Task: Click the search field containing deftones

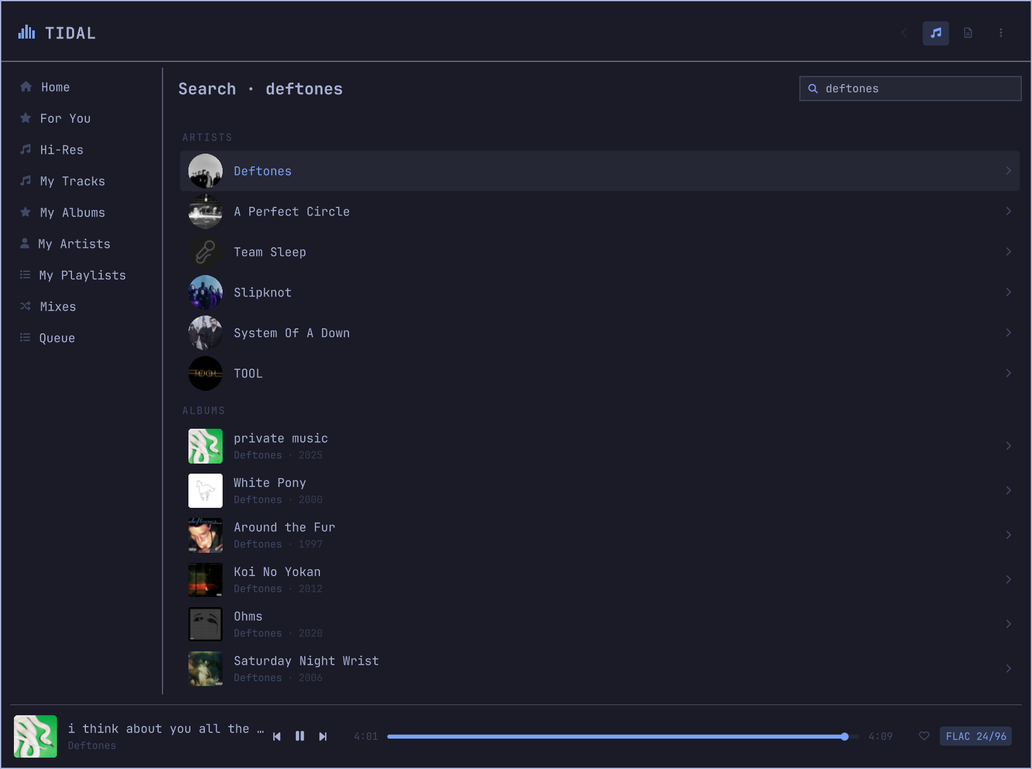Action: tap(910, 88)
